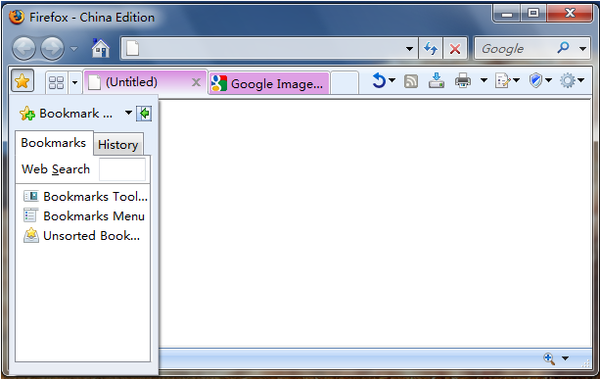Open the security shield icon
The width and height of the screenshot is (600, 379).
click(x=536, y=80)
